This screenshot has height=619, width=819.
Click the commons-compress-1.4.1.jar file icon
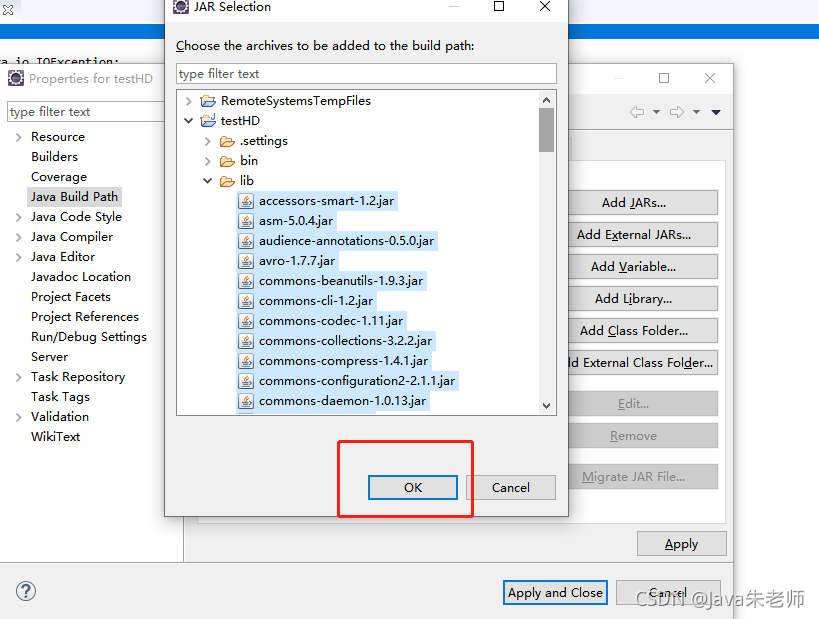click(x=246, y=361)
